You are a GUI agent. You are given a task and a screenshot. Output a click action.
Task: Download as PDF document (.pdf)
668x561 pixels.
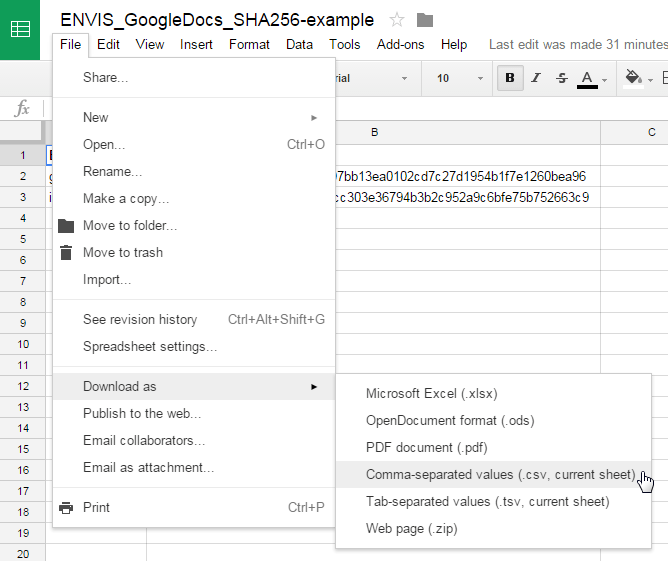[493, 447]
